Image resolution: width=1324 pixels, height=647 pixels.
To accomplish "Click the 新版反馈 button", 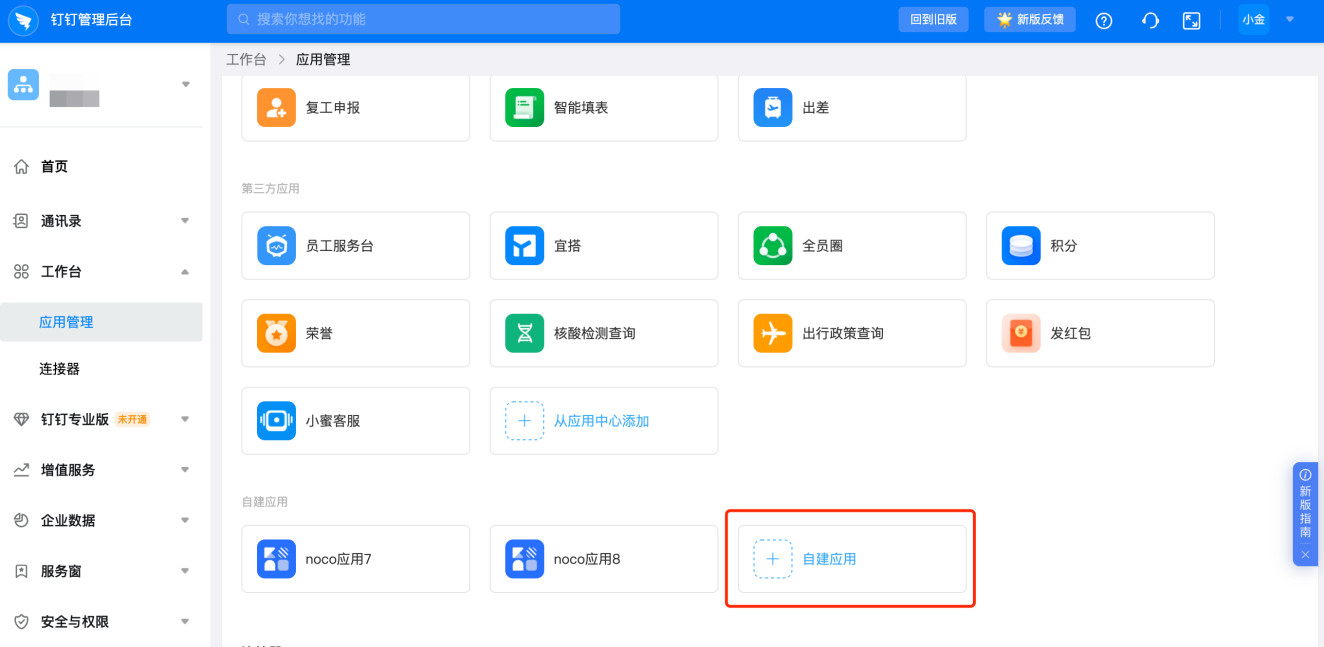I will click(1030, 19).
